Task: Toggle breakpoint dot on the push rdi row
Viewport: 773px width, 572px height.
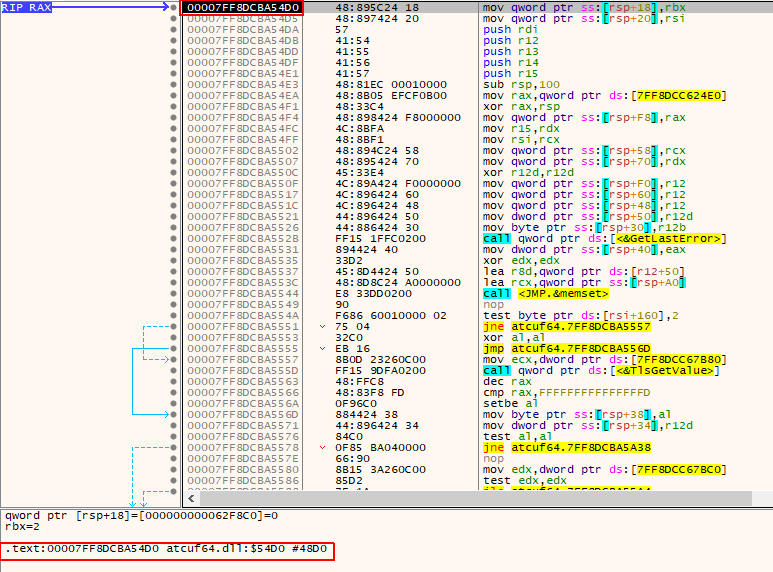Action: click(173, 30)
